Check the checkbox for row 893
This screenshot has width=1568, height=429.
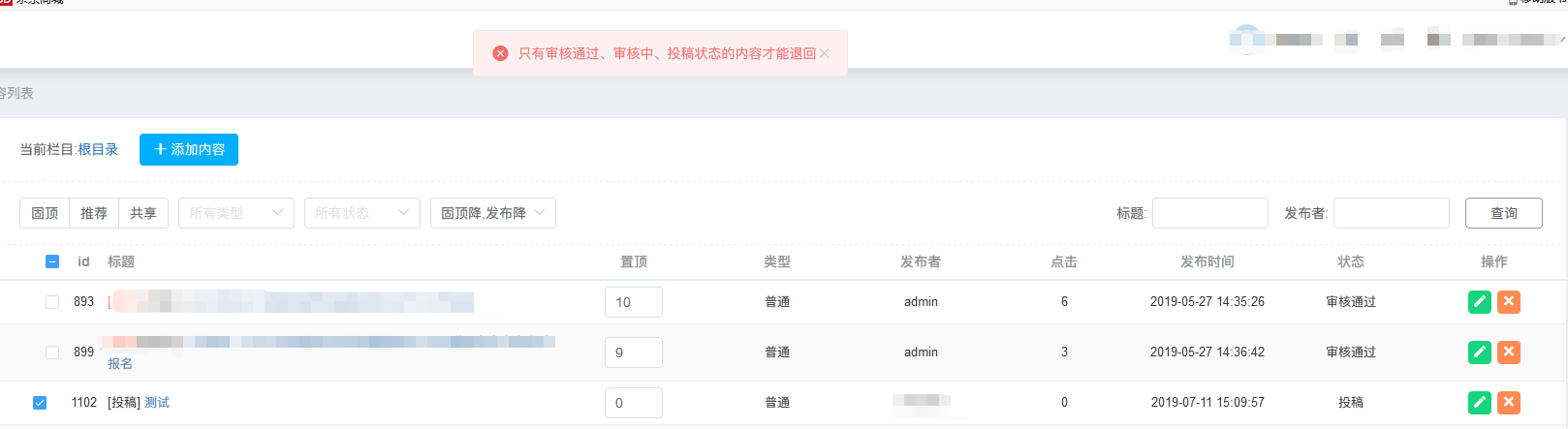click(x=52, y=302)
